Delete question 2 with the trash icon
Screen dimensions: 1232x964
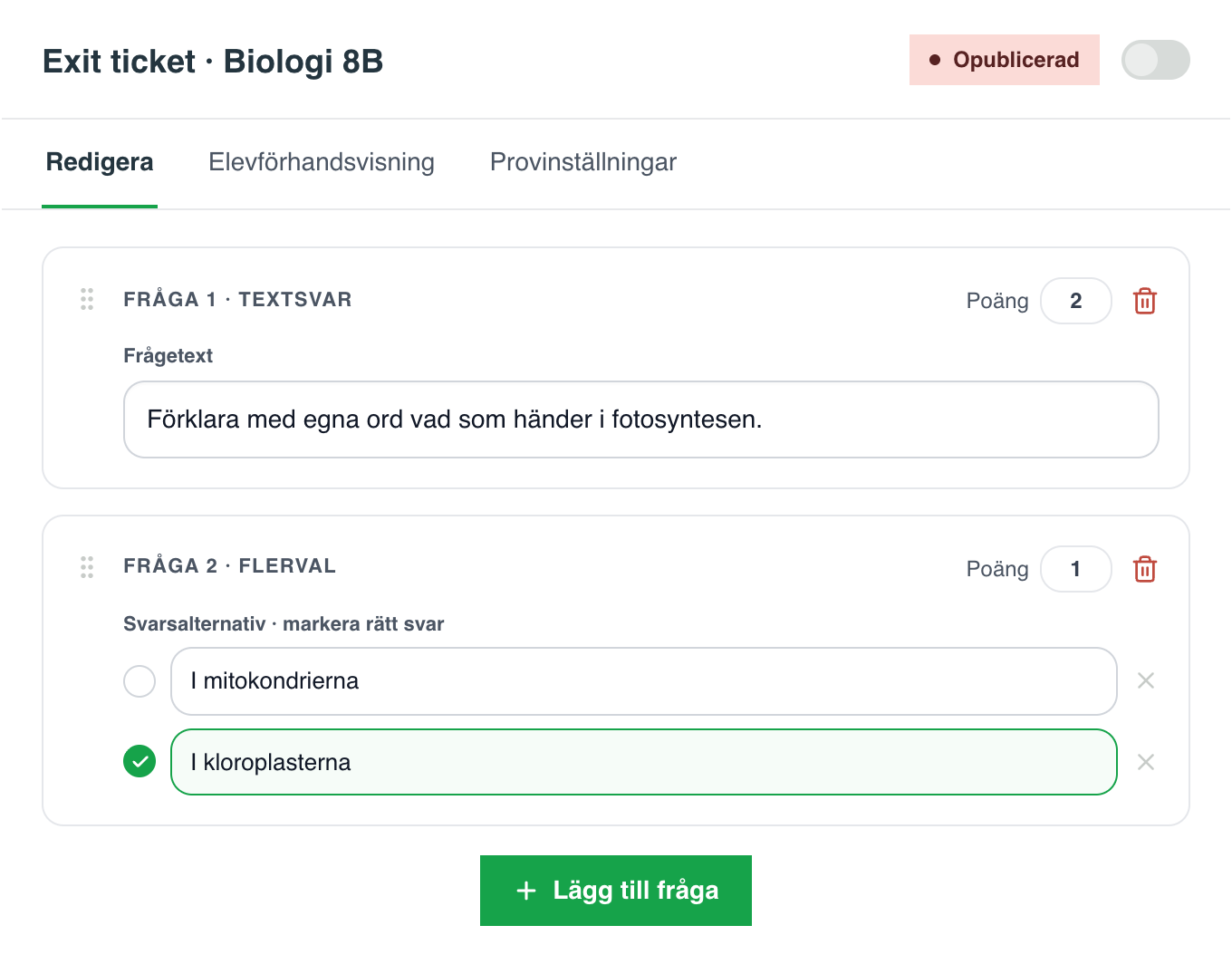pos(1145,569)
